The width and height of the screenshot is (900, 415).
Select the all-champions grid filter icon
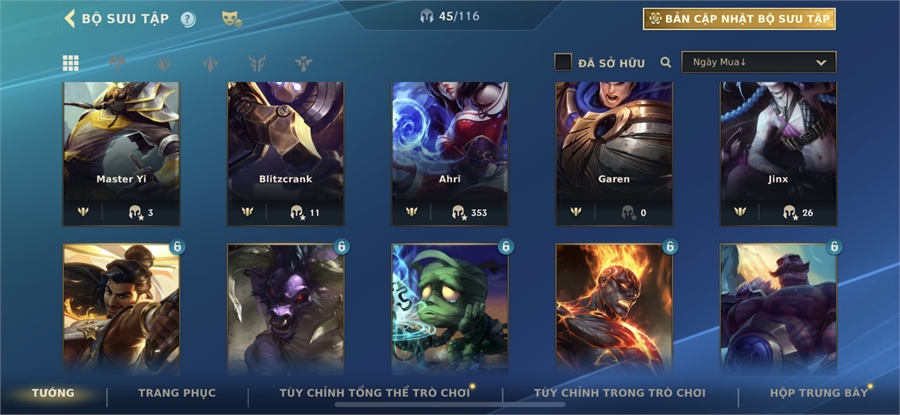(71, 63)
